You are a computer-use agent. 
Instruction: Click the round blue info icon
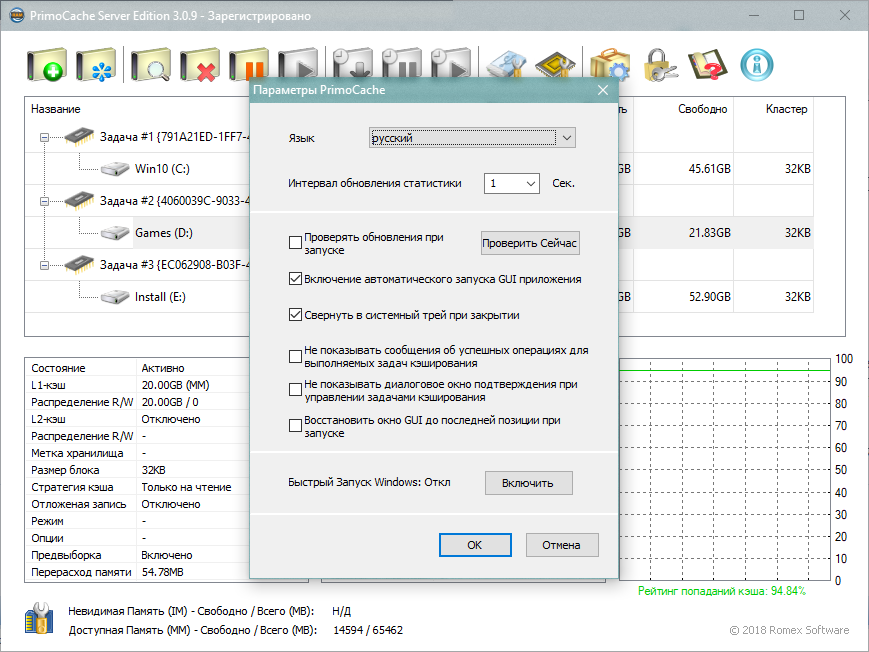click(757, 66)
